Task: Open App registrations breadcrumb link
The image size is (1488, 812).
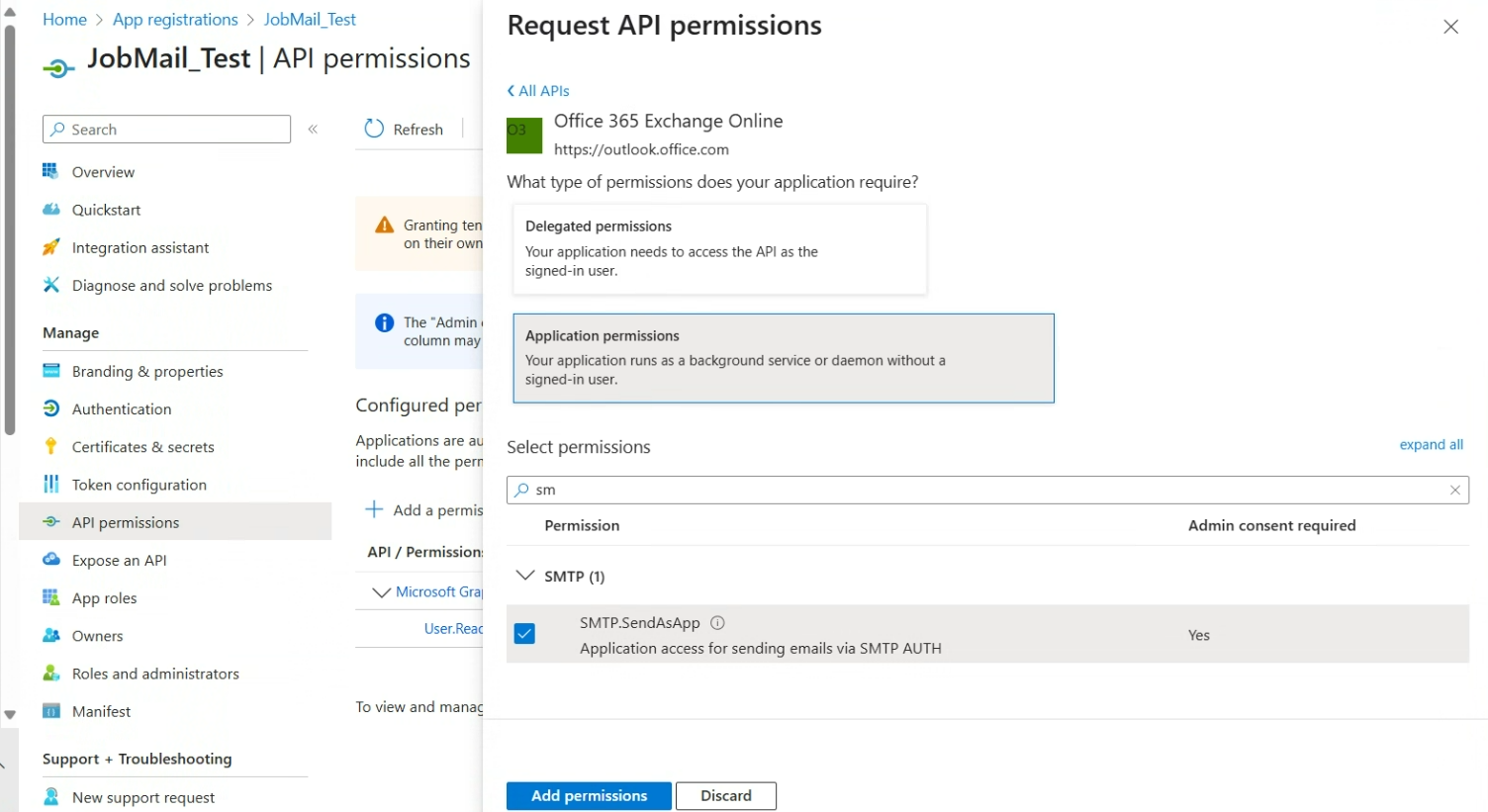Action: pos(175,20)
